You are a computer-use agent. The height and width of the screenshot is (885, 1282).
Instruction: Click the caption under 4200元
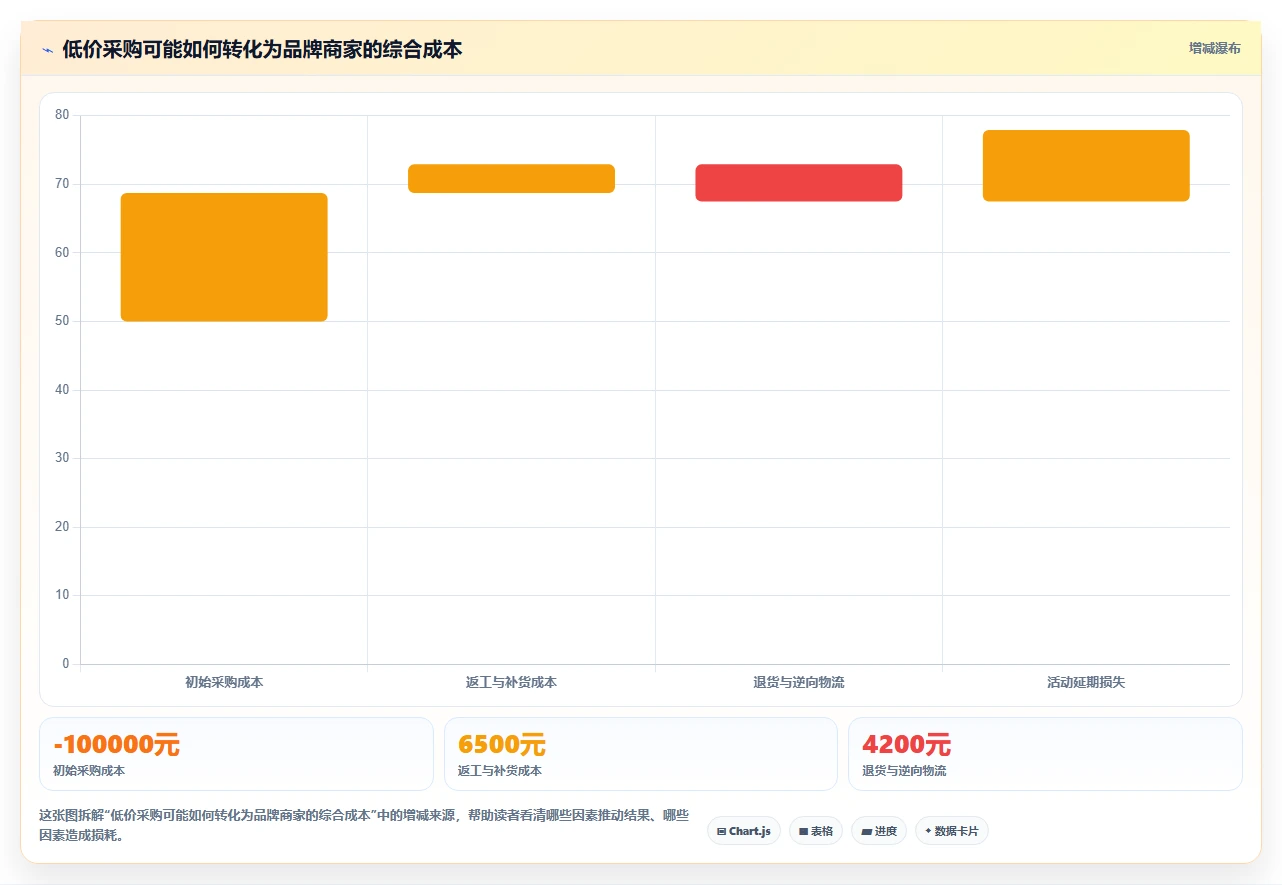coord(904,771)
